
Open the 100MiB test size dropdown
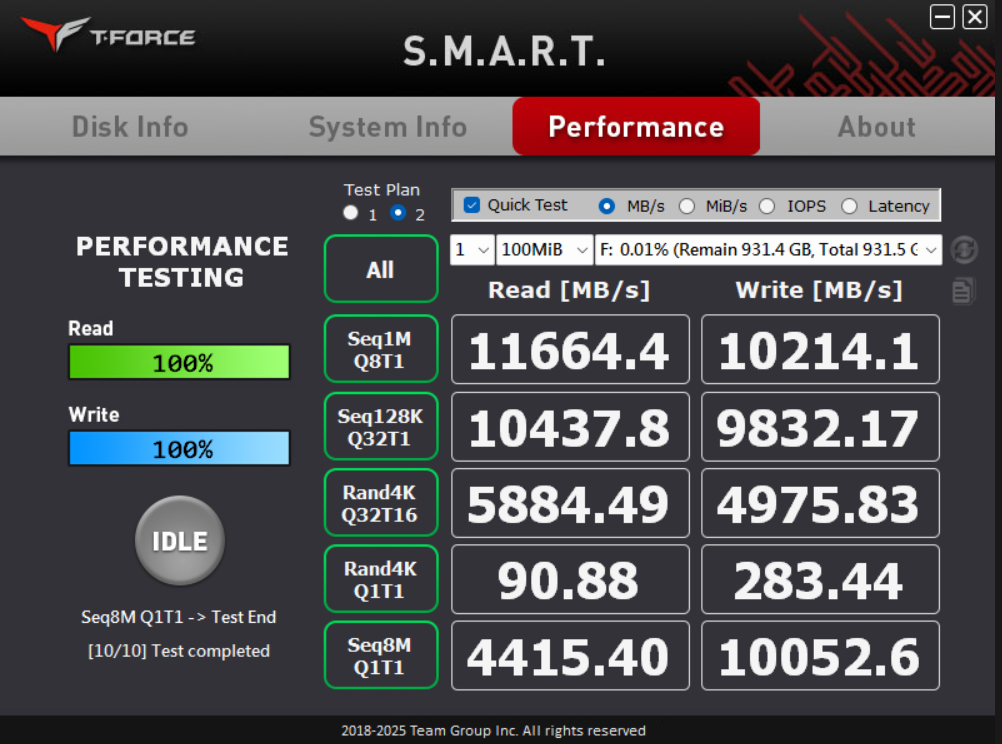tap(545, 249)
